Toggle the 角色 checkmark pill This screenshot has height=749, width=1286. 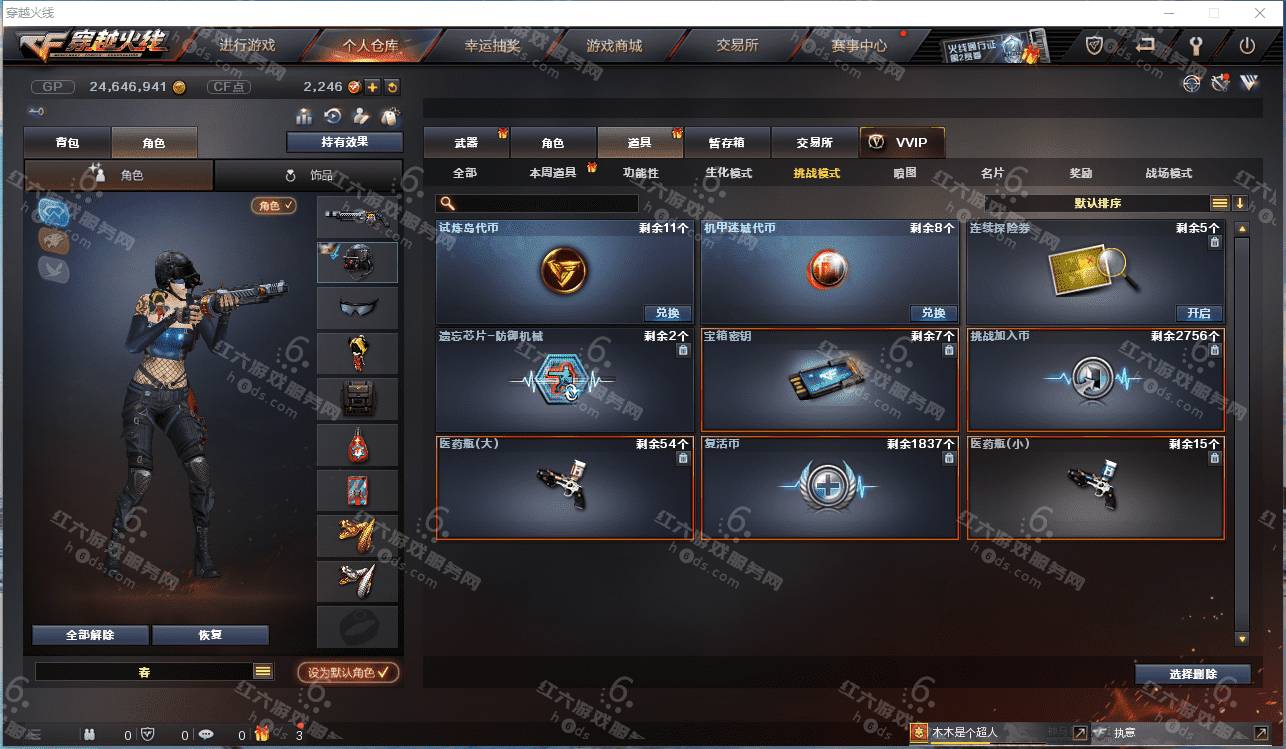(x=274, y=205)
